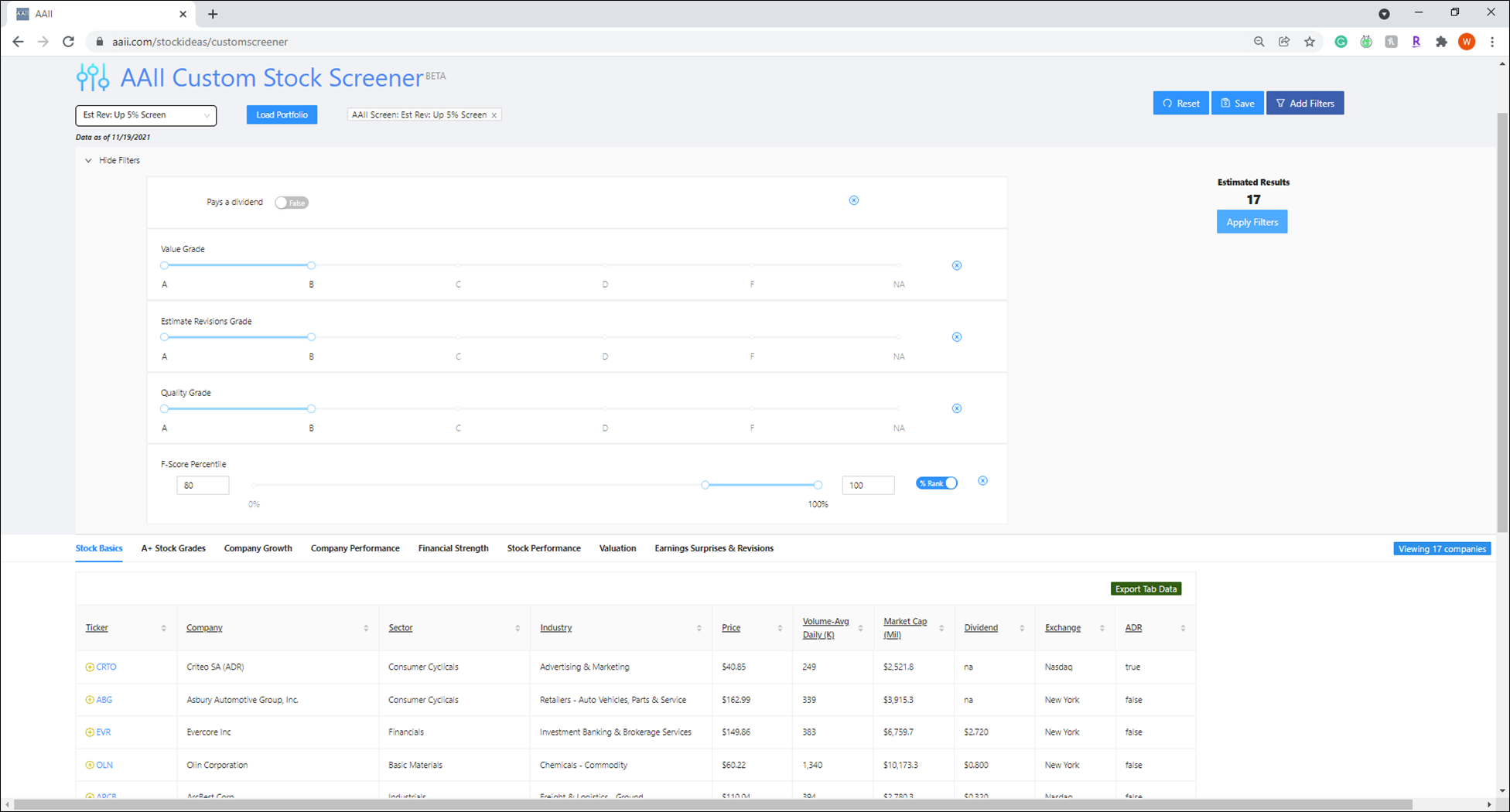Open Add Filters

click(1305, 104)
